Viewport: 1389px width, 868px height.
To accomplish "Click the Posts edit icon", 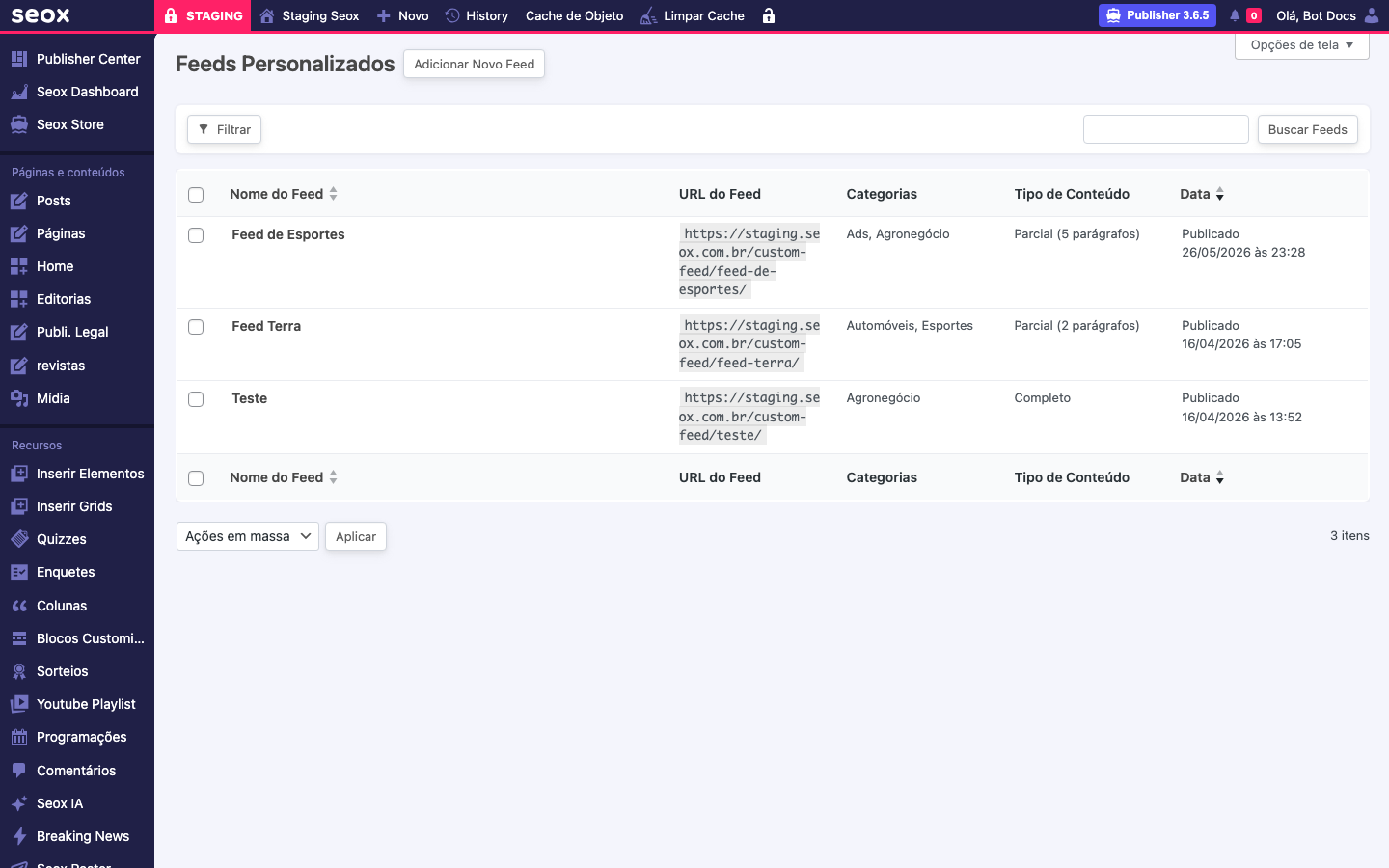I will 19,201.
